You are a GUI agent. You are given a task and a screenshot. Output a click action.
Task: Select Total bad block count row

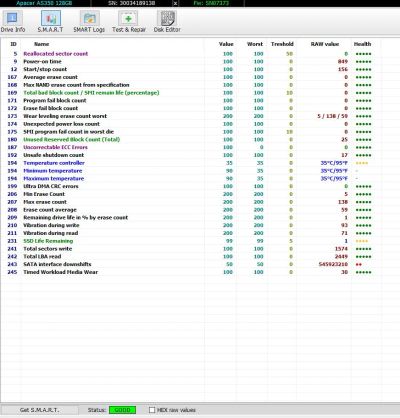click(190, 93)
